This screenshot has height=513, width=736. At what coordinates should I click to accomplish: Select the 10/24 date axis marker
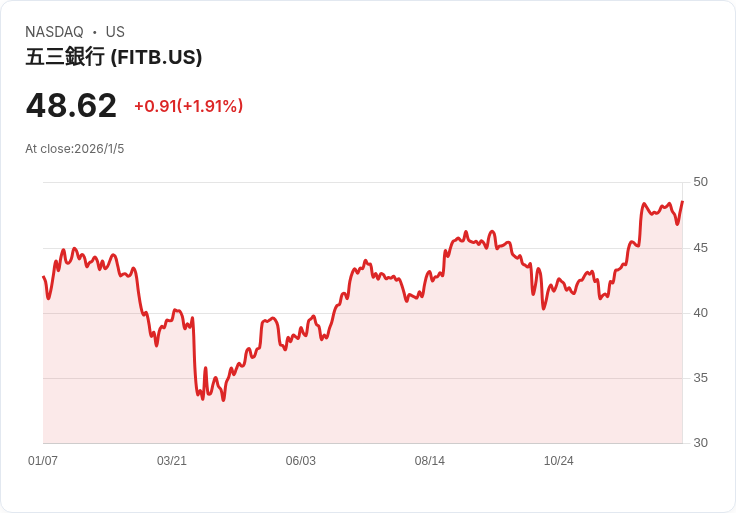coord(558,461)
